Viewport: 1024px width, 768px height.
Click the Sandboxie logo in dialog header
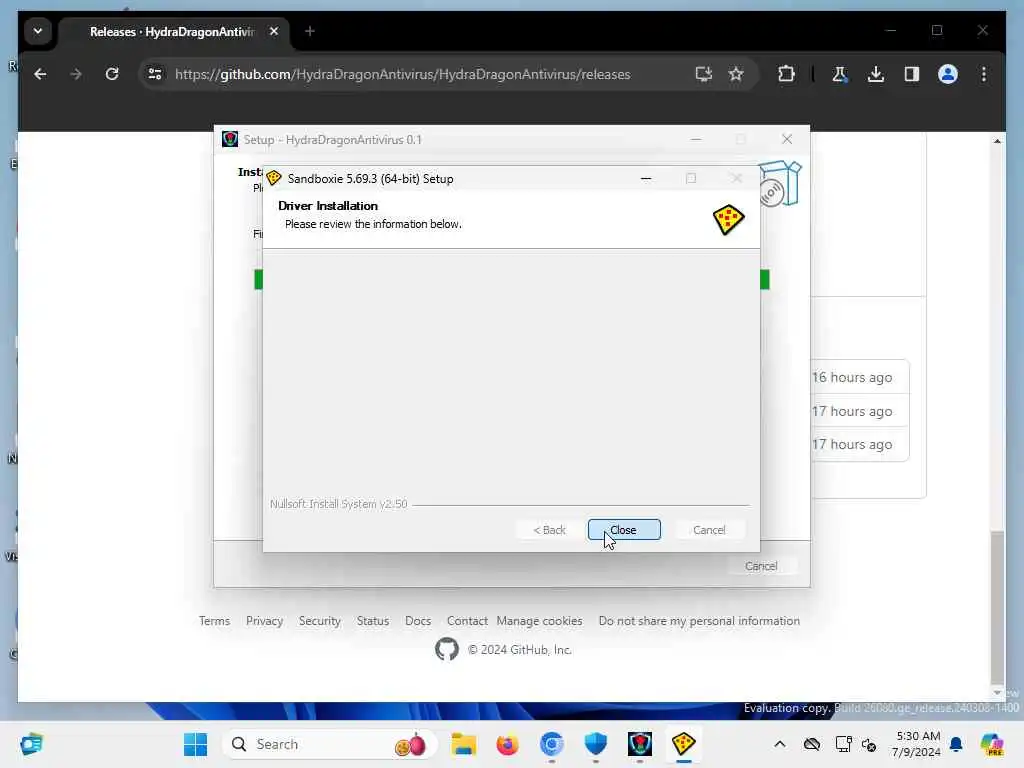(728, 219)
